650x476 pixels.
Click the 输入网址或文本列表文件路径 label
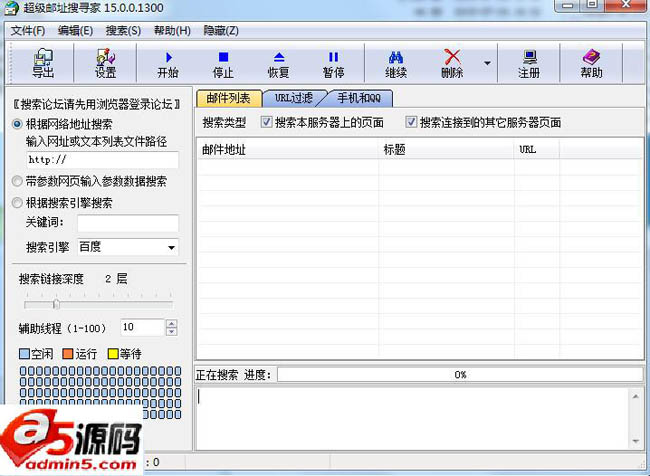point(97,142)
